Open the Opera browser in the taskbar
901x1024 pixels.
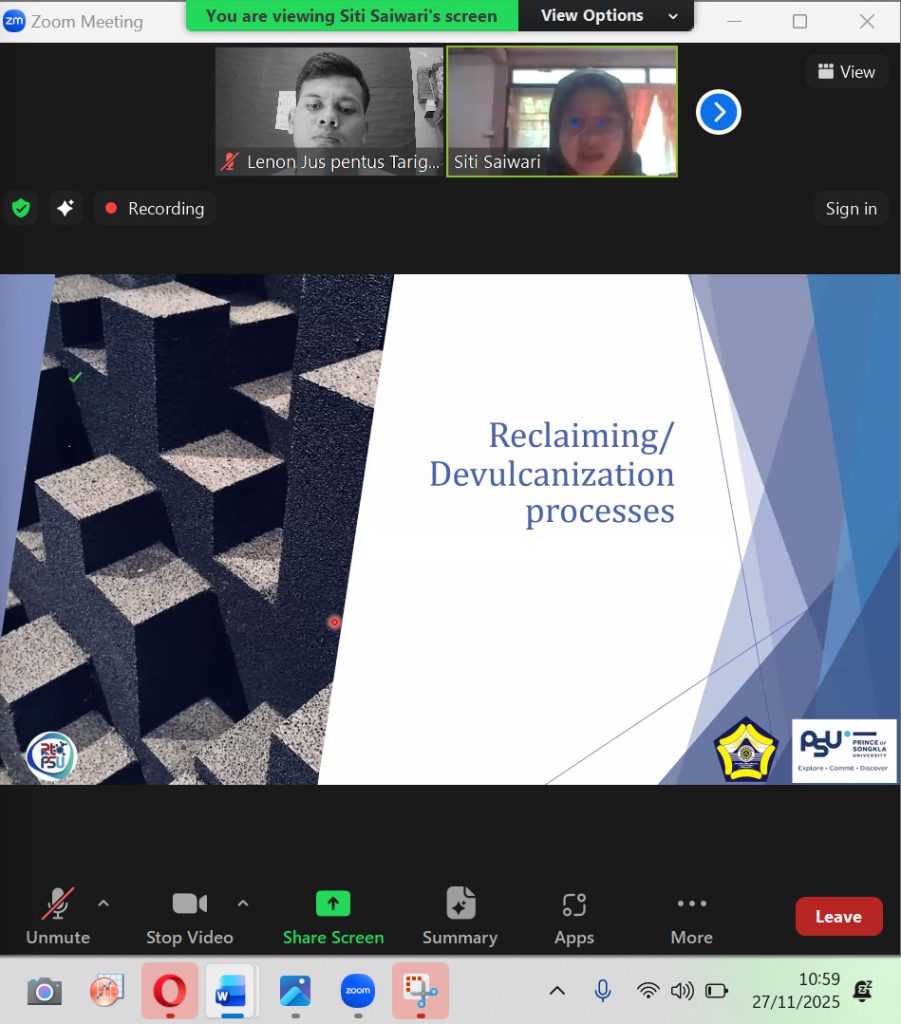169,991
